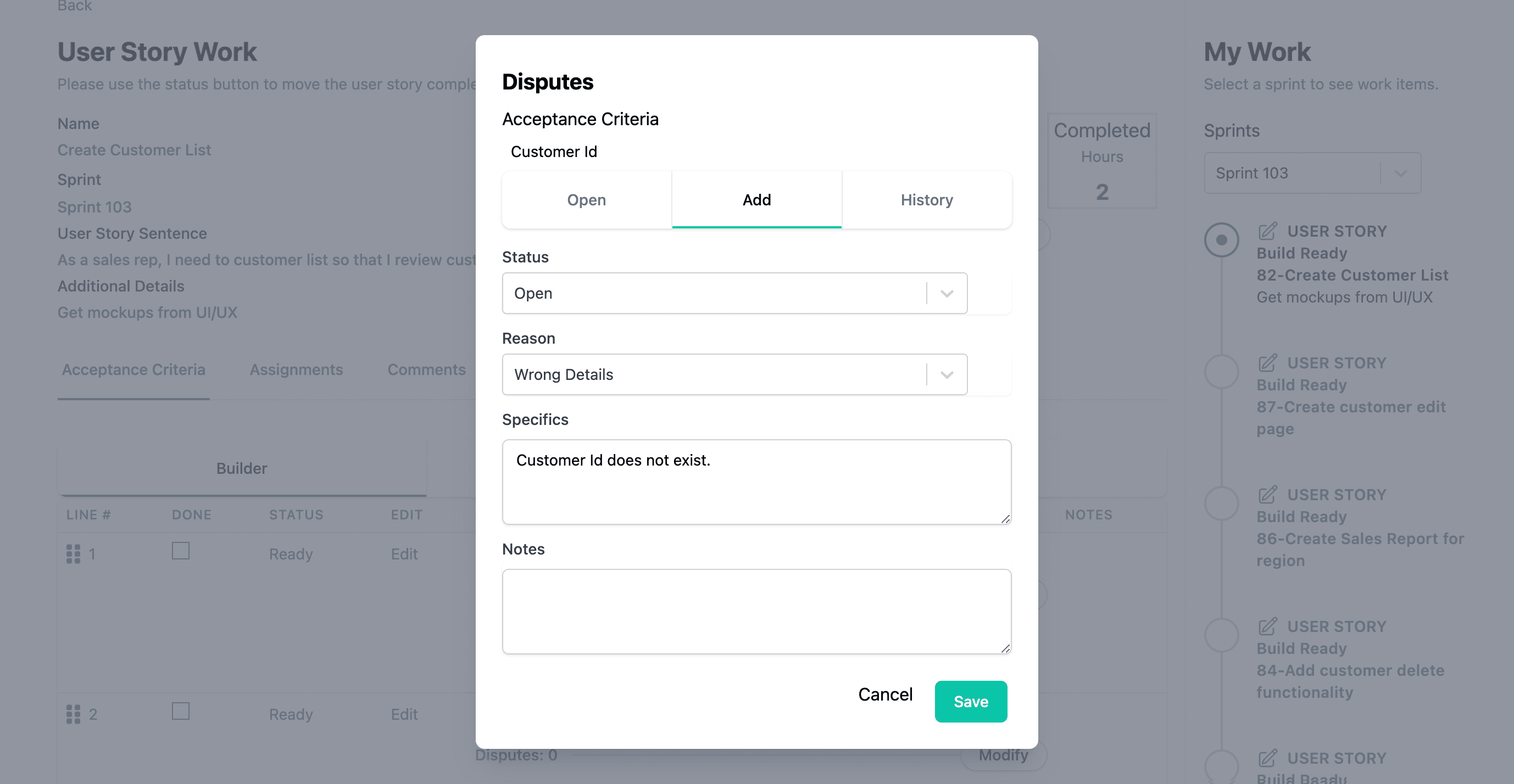This screenshot has width=1514, height=784.
Task: Click resize grip of Specifics text area
Action: (1005, 519)
